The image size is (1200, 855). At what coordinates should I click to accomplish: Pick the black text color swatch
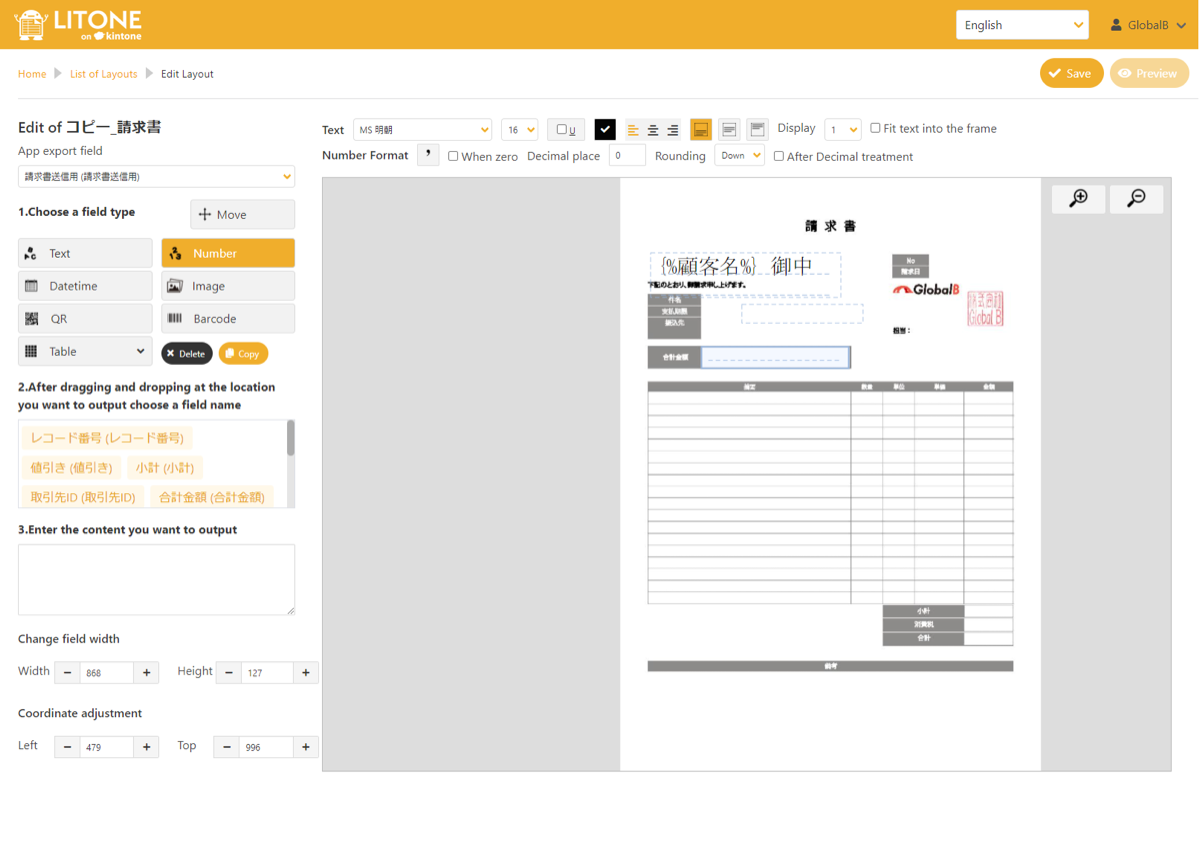(x=605, y=130)
